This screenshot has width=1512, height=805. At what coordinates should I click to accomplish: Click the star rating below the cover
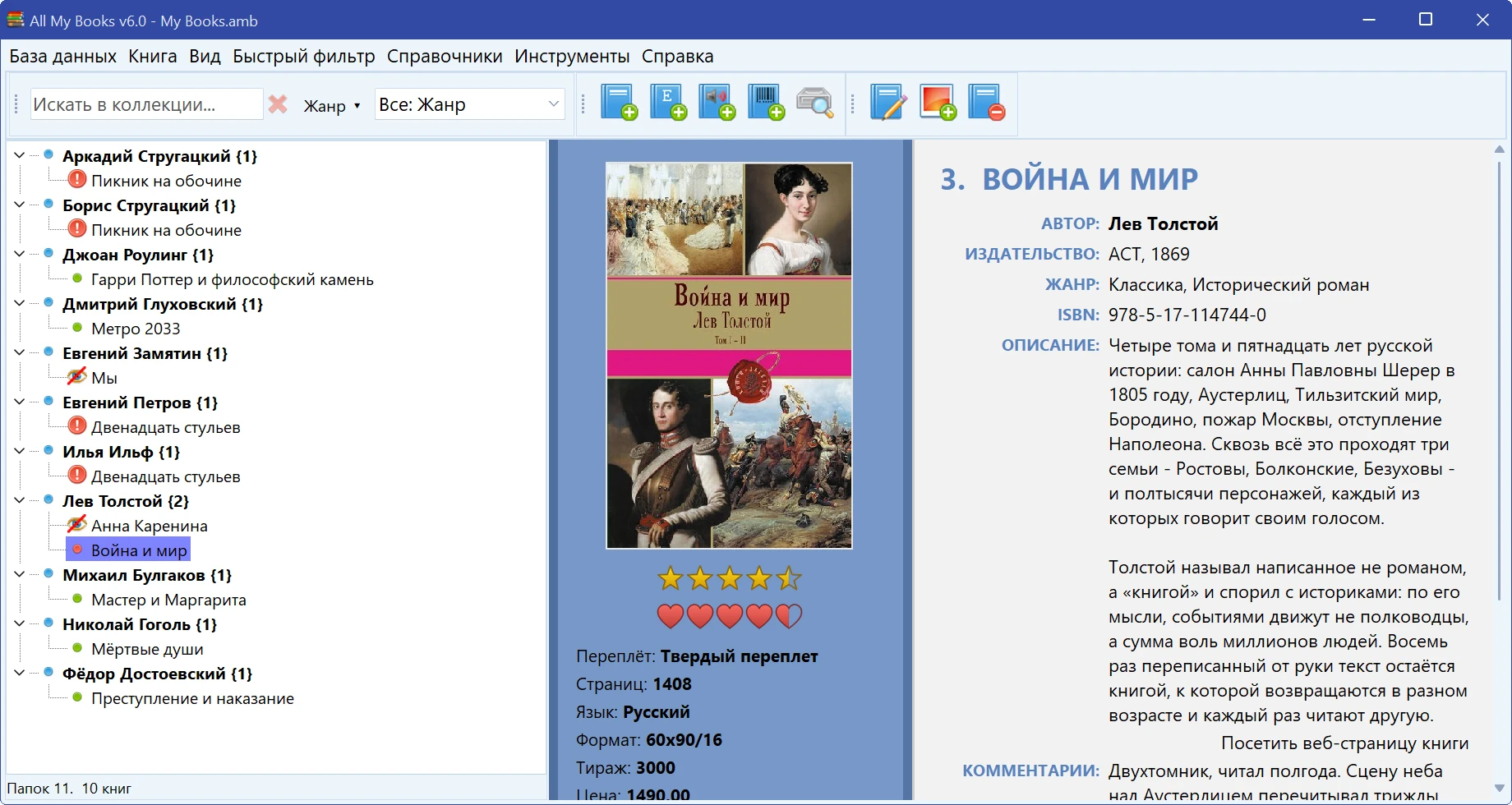point(730,579)
